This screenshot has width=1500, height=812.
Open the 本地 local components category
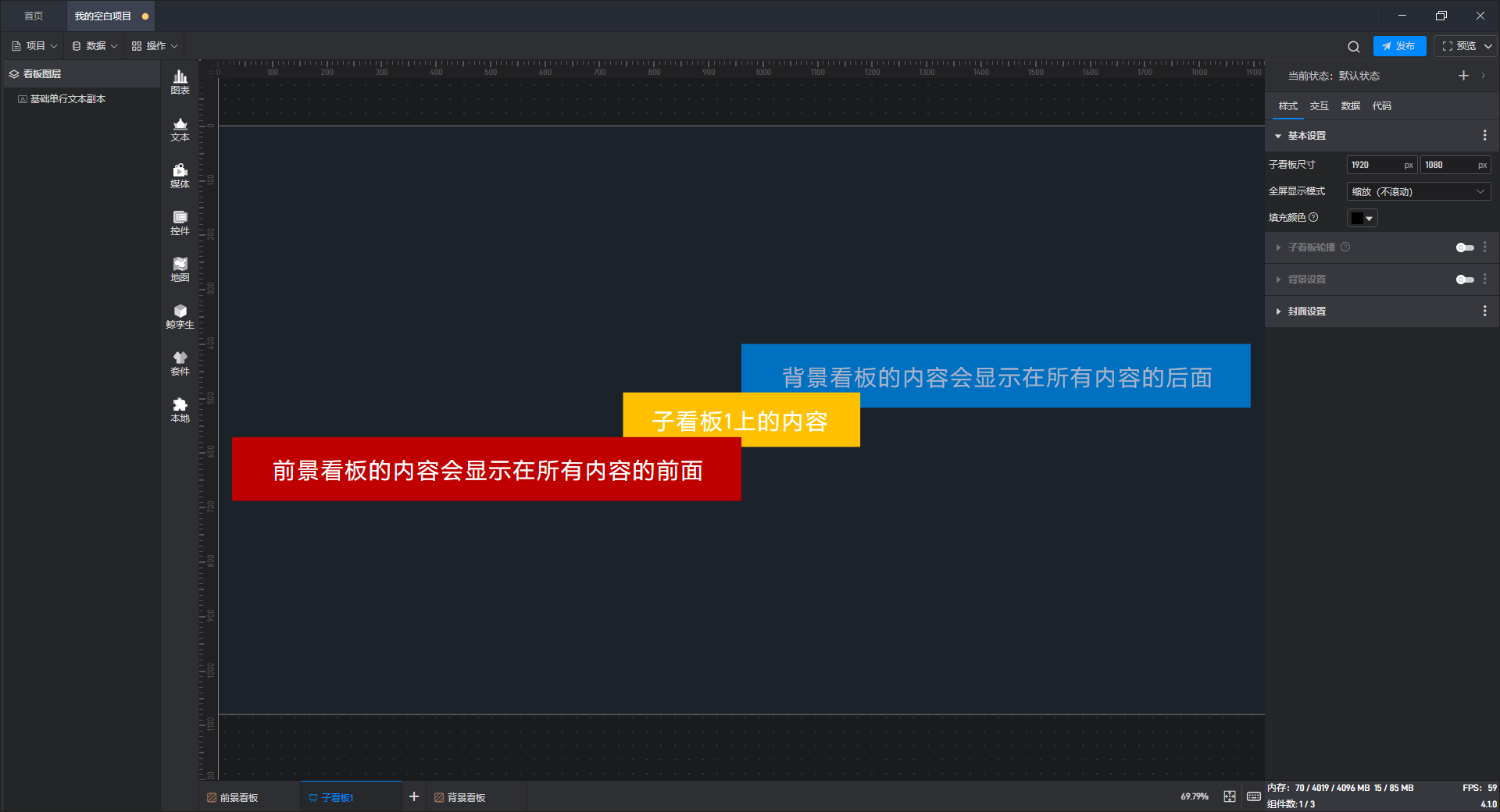tap(180, 410)
